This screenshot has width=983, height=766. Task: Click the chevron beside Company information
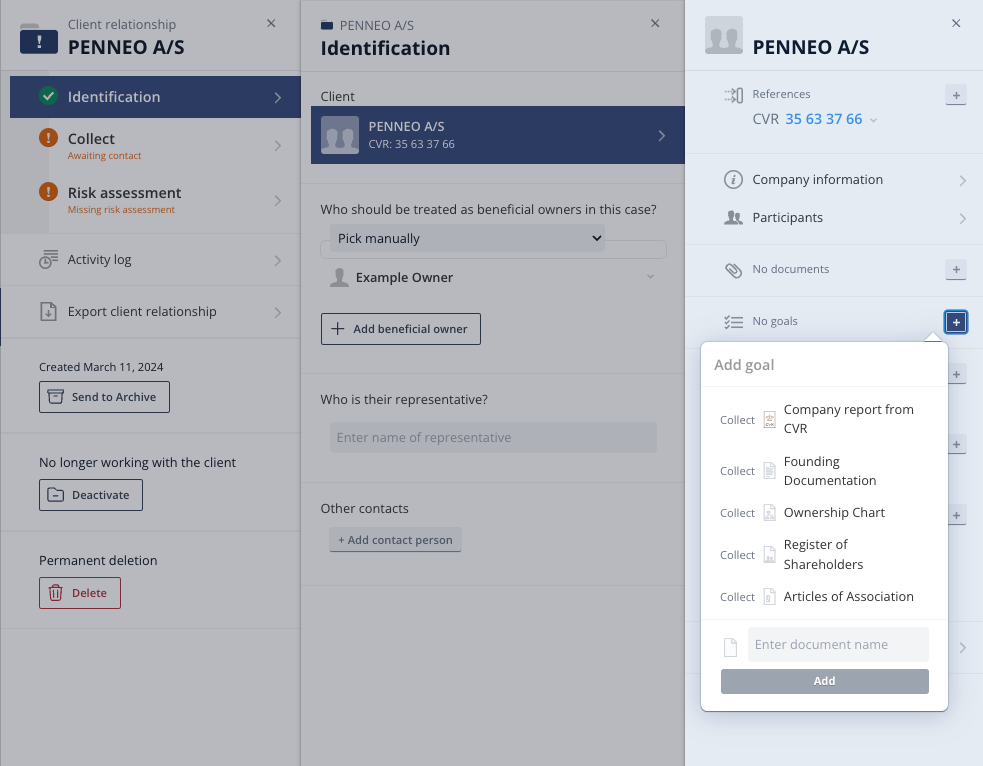[x=962, y=181]
